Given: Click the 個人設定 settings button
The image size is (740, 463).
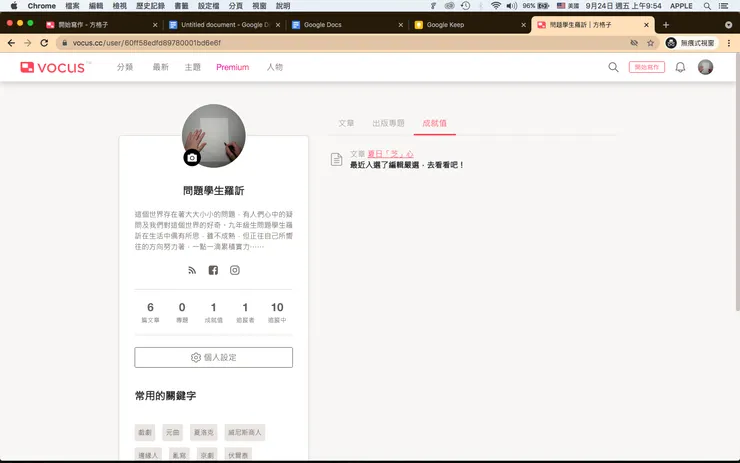Looking at the screenshot, I should pyautogui.click(x=213, y=357).
